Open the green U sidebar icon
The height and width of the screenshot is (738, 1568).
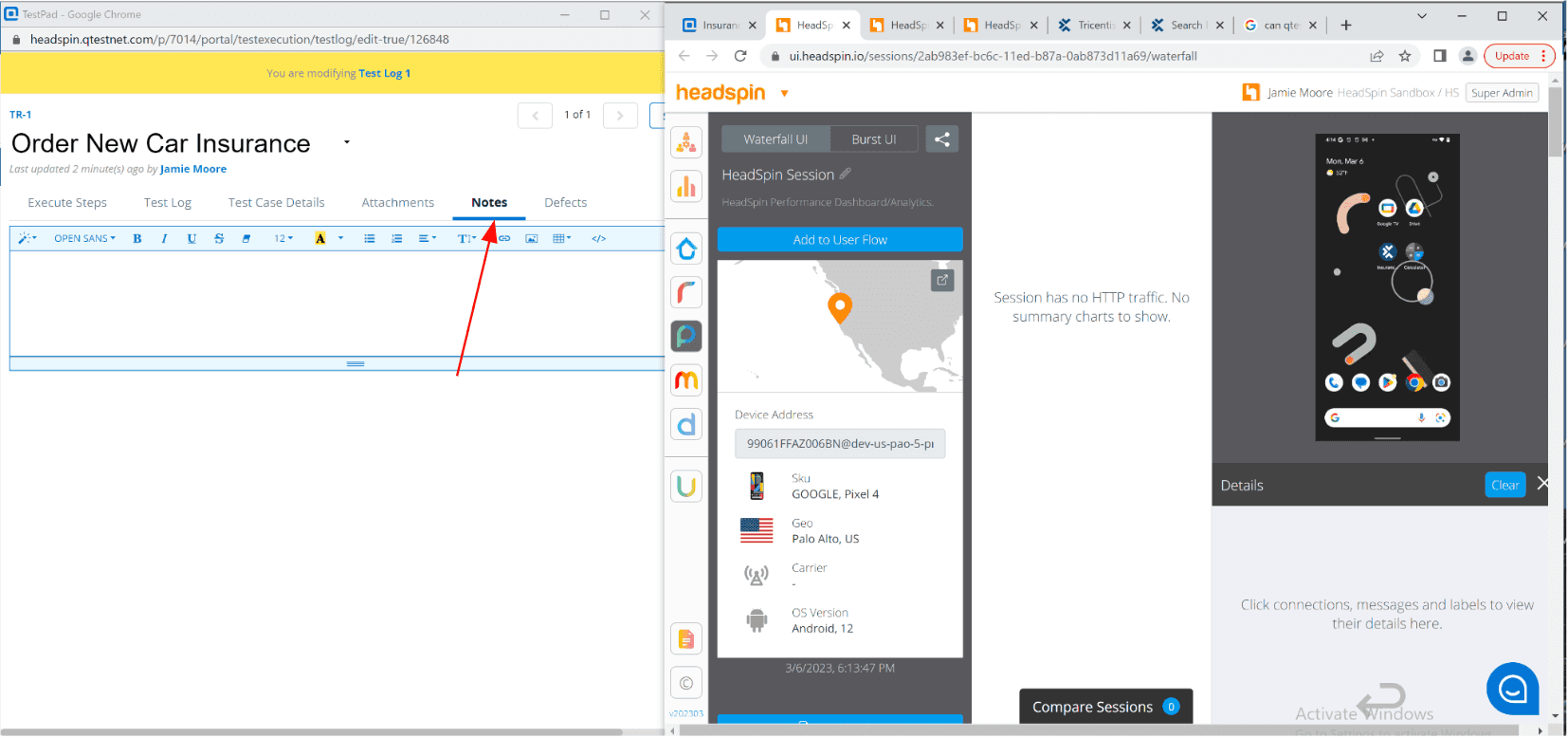click(686, 487)
